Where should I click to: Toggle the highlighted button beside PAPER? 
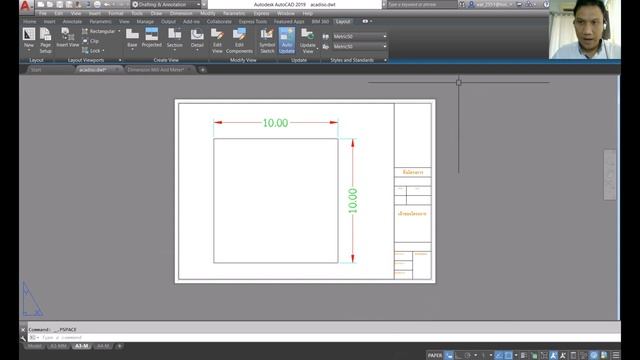(x=449, y=356)
